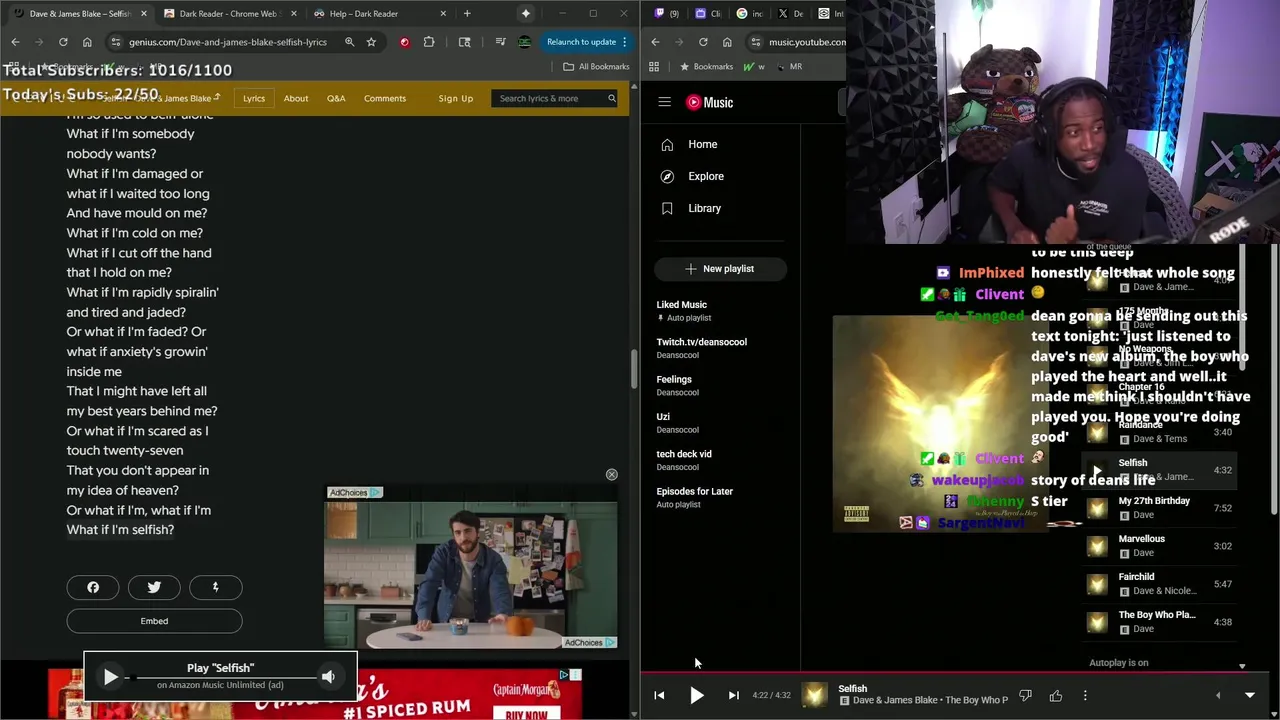Open the Feelings playlist
The image size is (1280, 720).
click(720, 385)
